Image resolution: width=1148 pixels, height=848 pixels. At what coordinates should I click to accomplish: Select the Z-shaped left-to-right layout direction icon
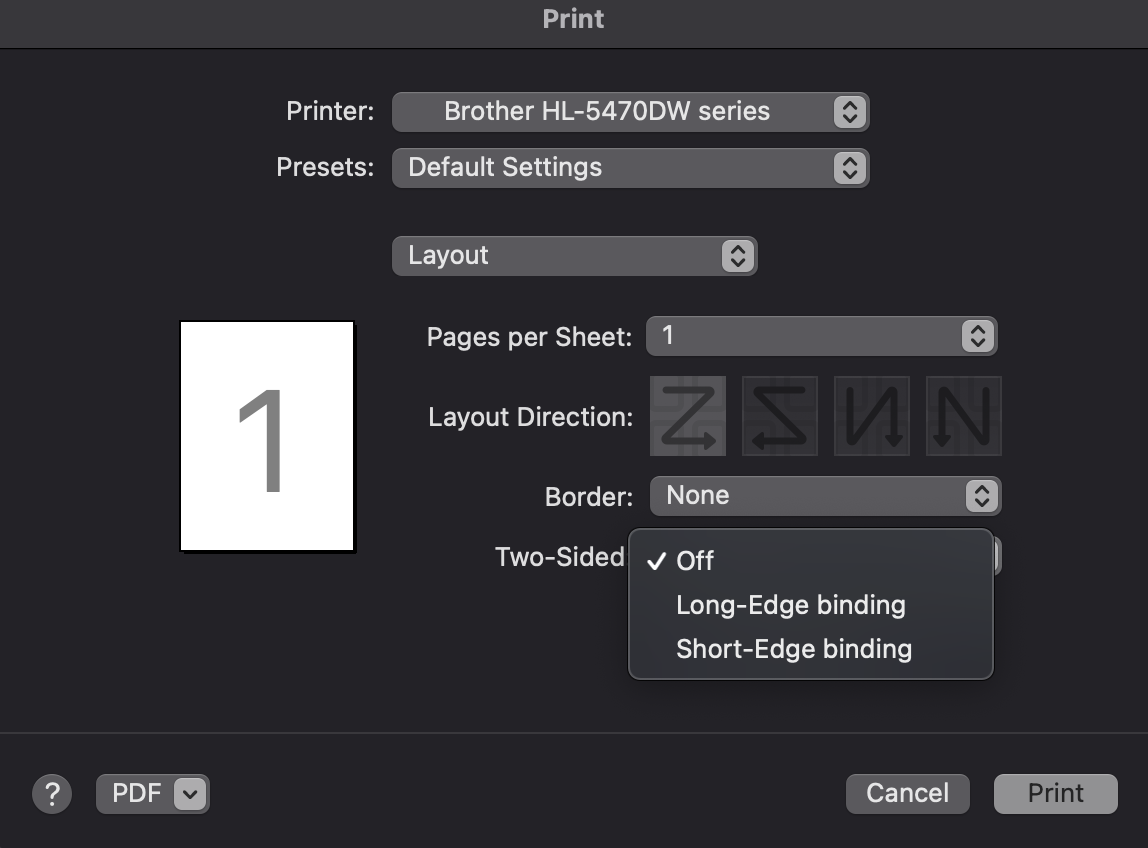[688, 416]
